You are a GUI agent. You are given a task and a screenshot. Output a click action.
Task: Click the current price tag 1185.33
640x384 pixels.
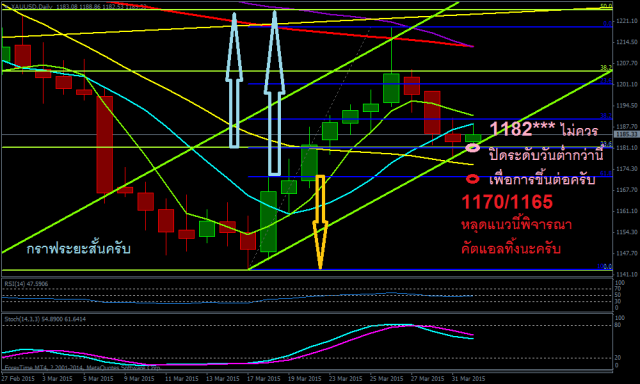(x=627, y=134)
